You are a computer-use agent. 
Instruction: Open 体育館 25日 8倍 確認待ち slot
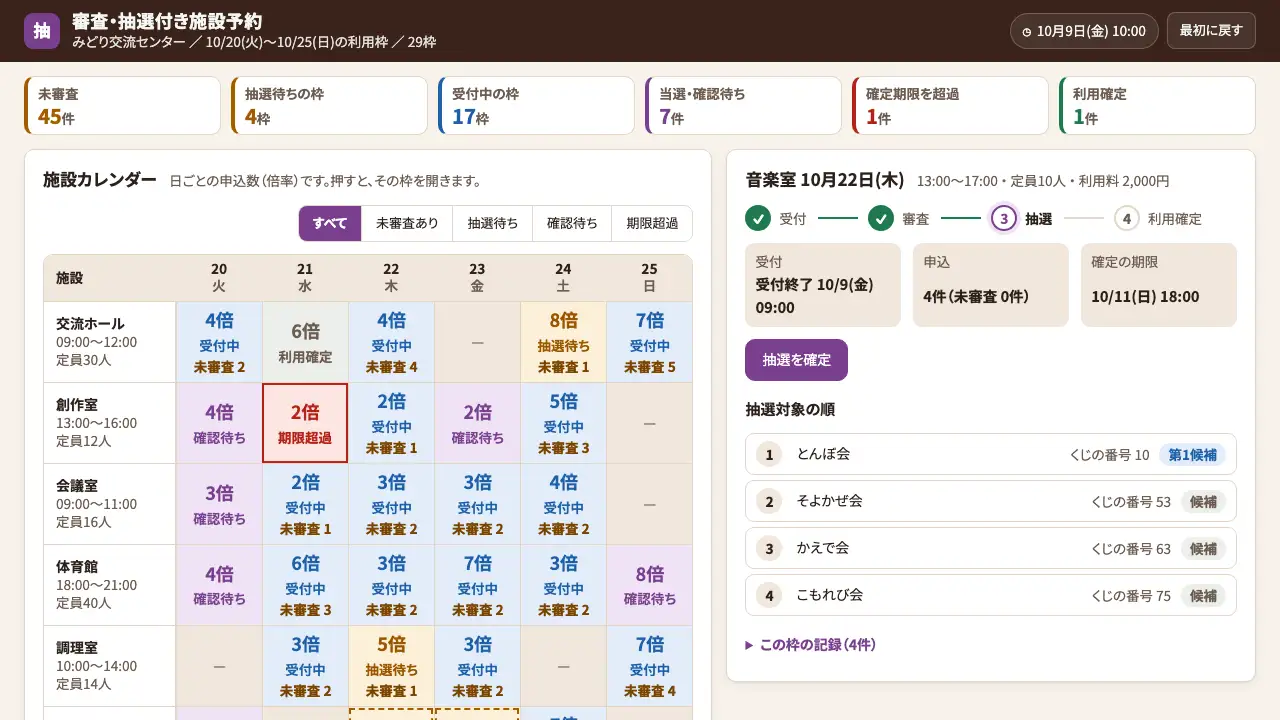(x=649, y=585)
